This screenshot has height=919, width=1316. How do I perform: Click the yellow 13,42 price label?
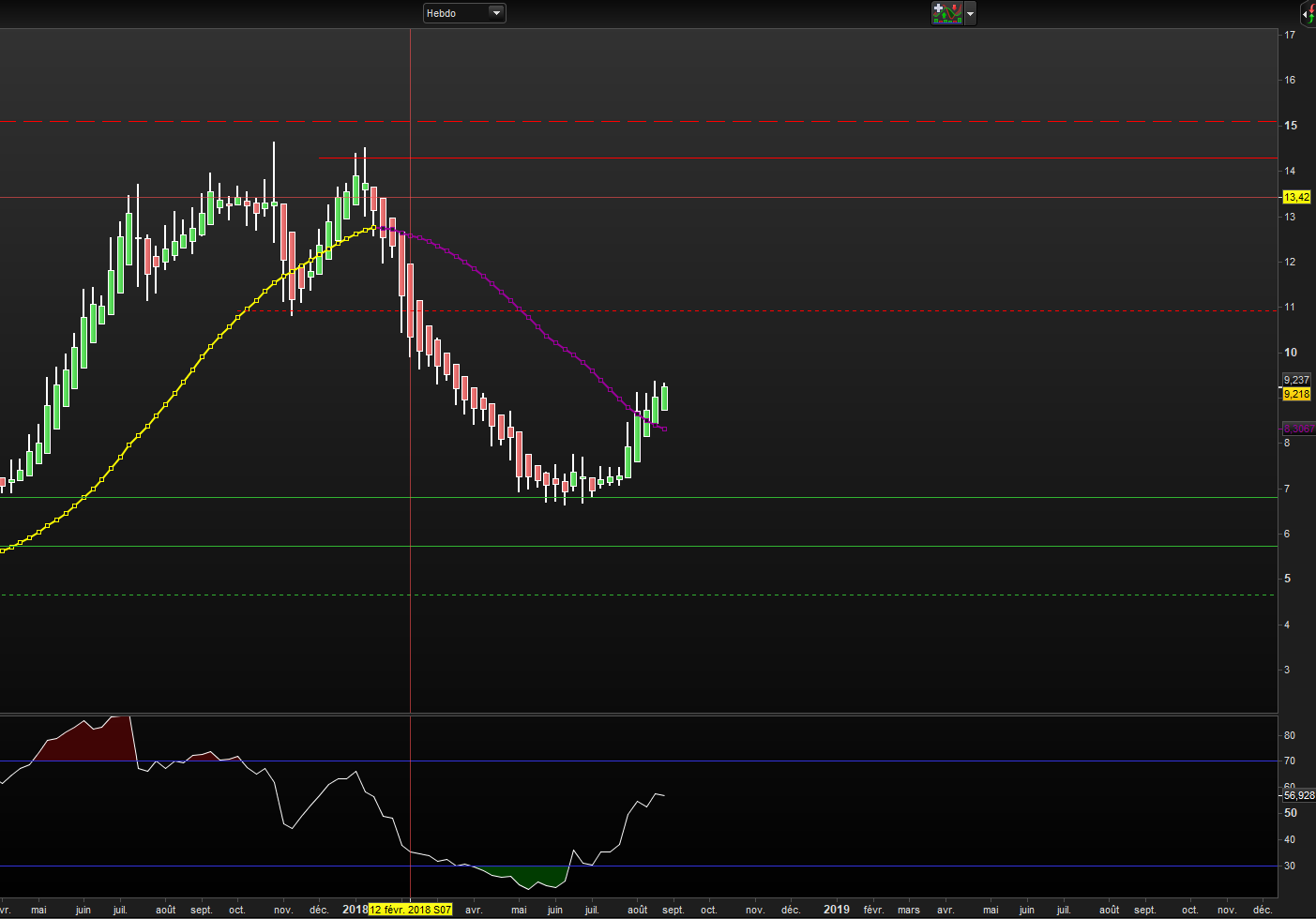coord(1296,197)
